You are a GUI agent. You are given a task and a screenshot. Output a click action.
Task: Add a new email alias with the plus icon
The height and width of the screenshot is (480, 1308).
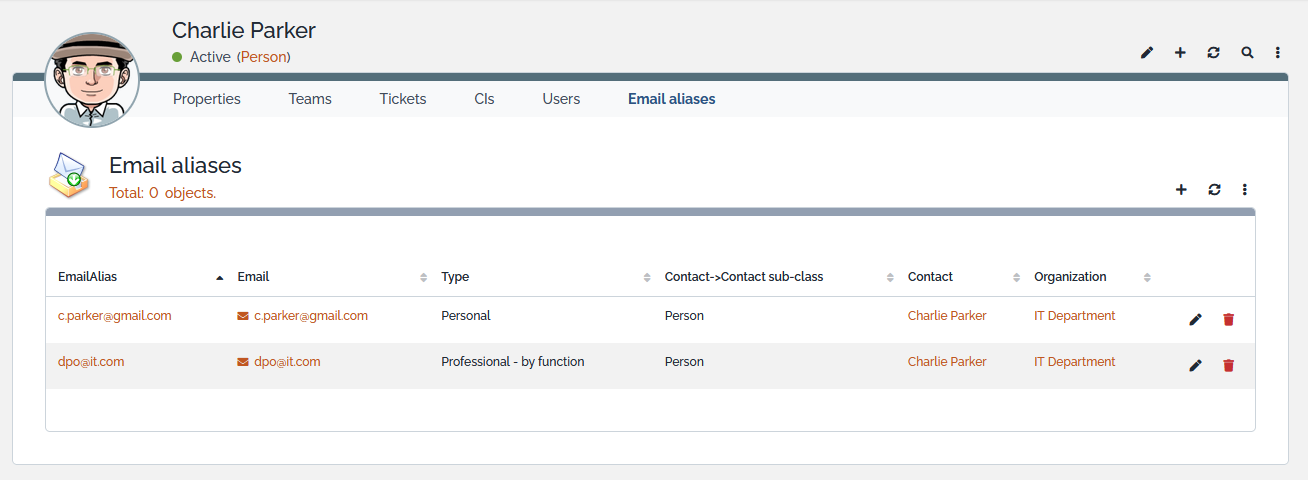click(x=1181, y=189)
